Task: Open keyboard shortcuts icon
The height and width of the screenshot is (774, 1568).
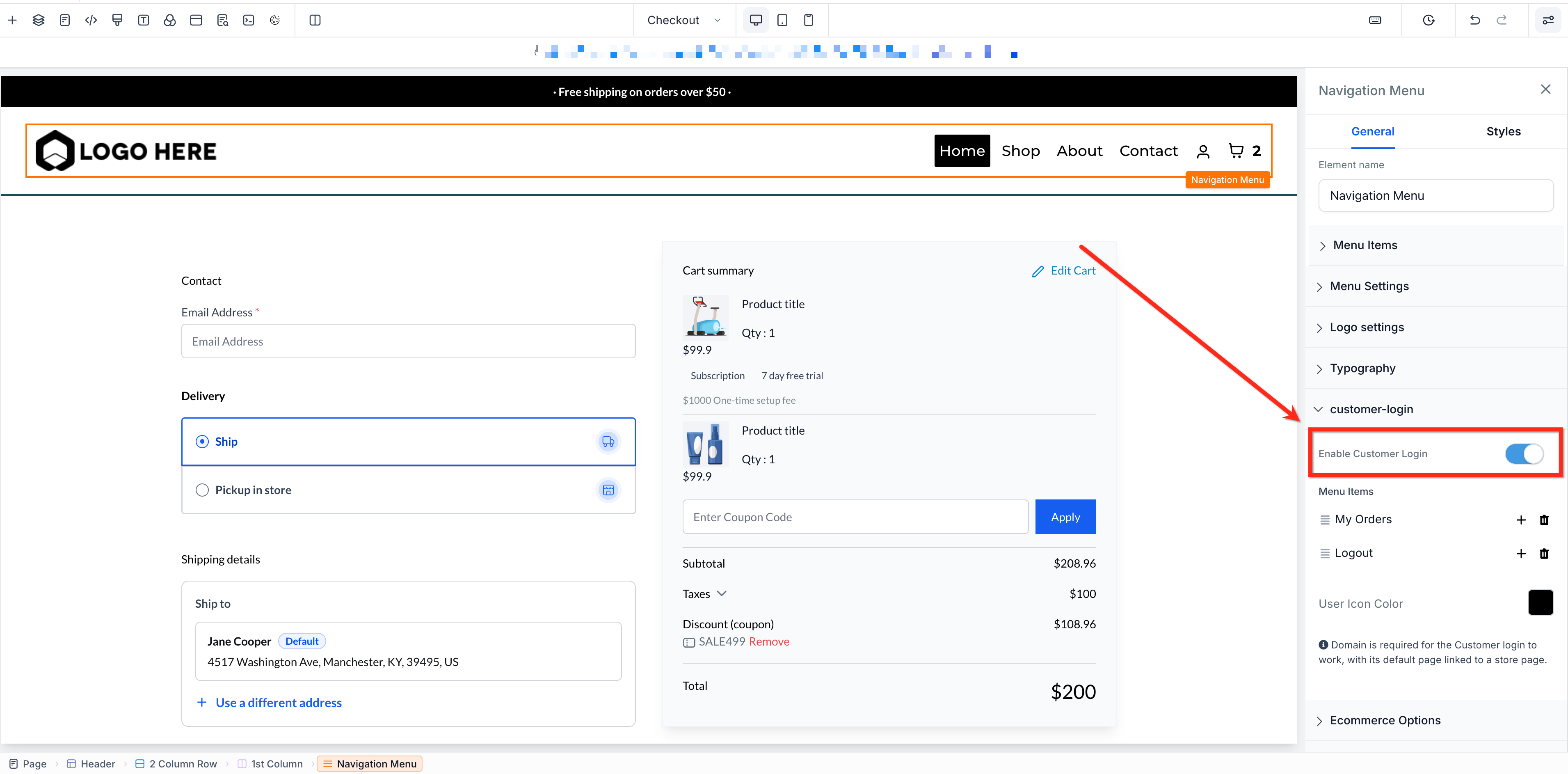Action: click(x=1375, y=20)
